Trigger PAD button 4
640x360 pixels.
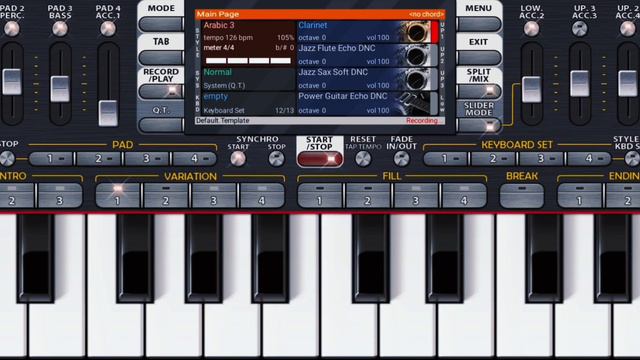[195, 158]
